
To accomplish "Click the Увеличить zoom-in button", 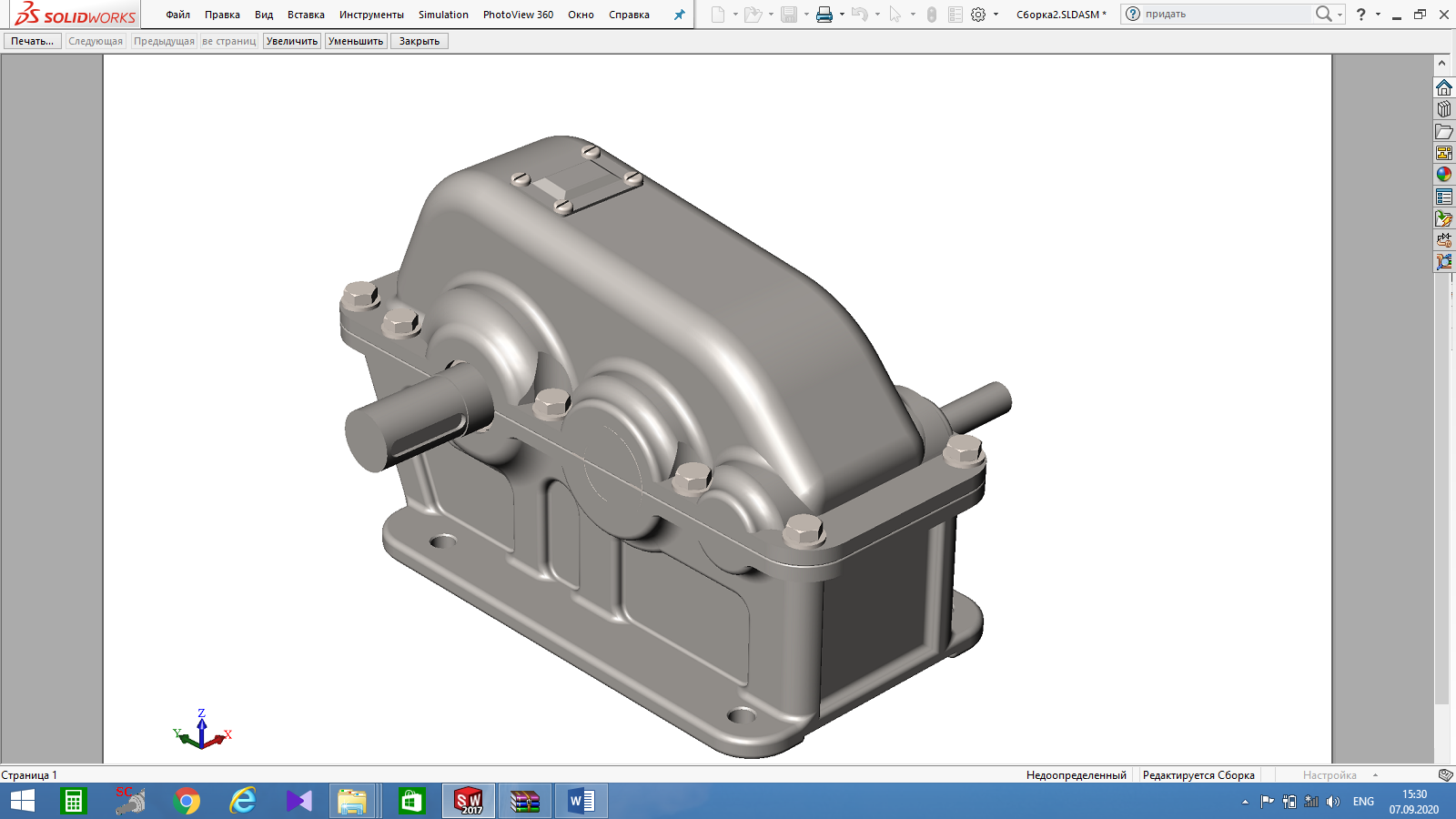I will click(x=292, y=41).
